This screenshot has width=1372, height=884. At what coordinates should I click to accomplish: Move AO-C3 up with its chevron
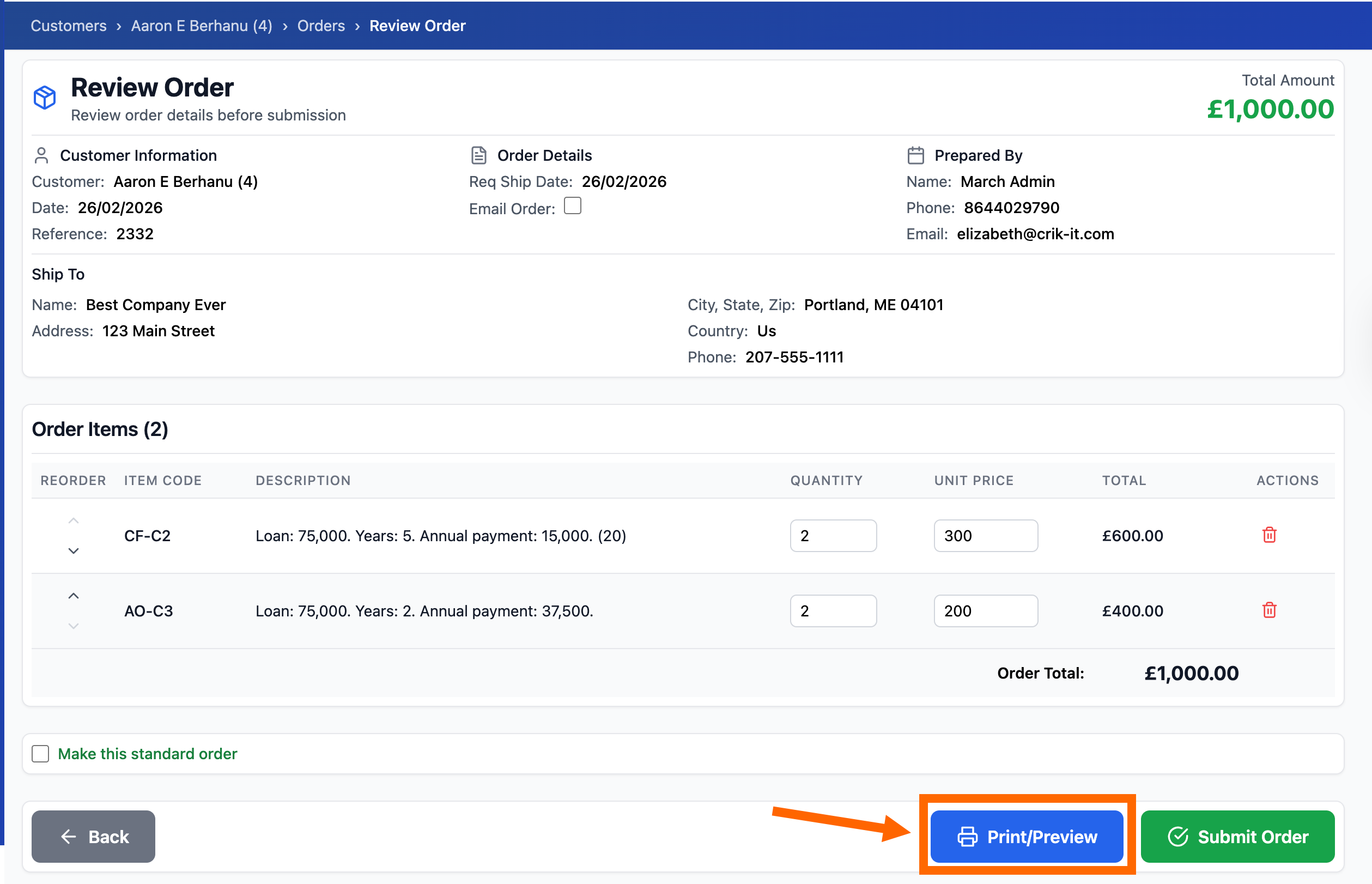click(x=74, y=596)
